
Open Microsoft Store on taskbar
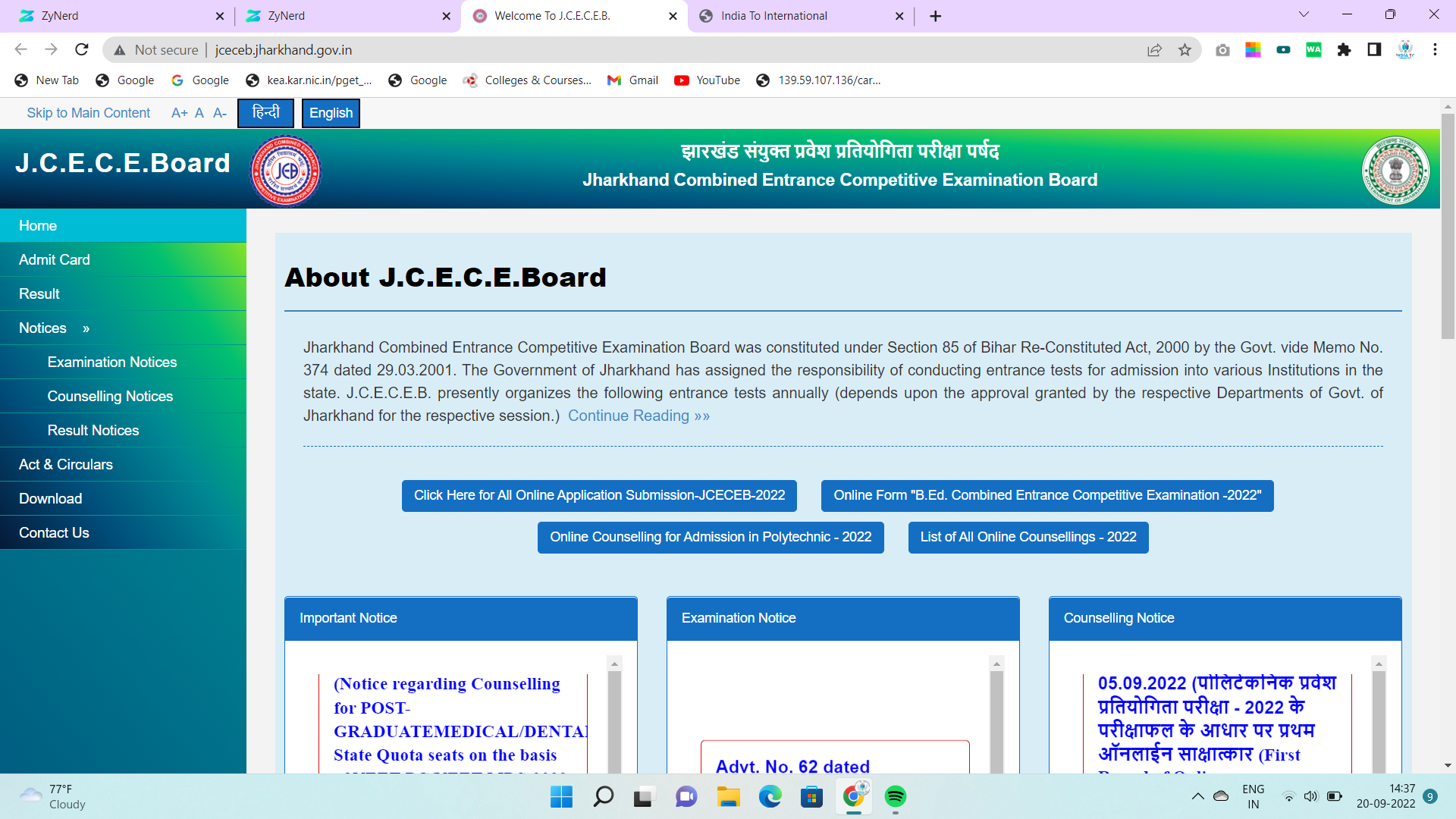pos(811,796)
